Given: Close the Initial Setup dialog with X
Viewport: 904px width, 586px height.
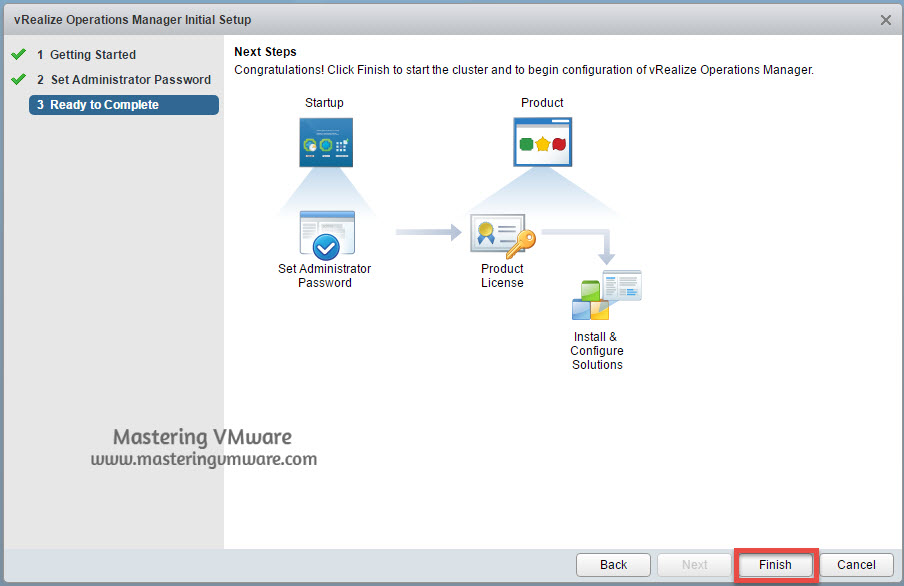Looking at the screenshot, I should pos(886,20).
